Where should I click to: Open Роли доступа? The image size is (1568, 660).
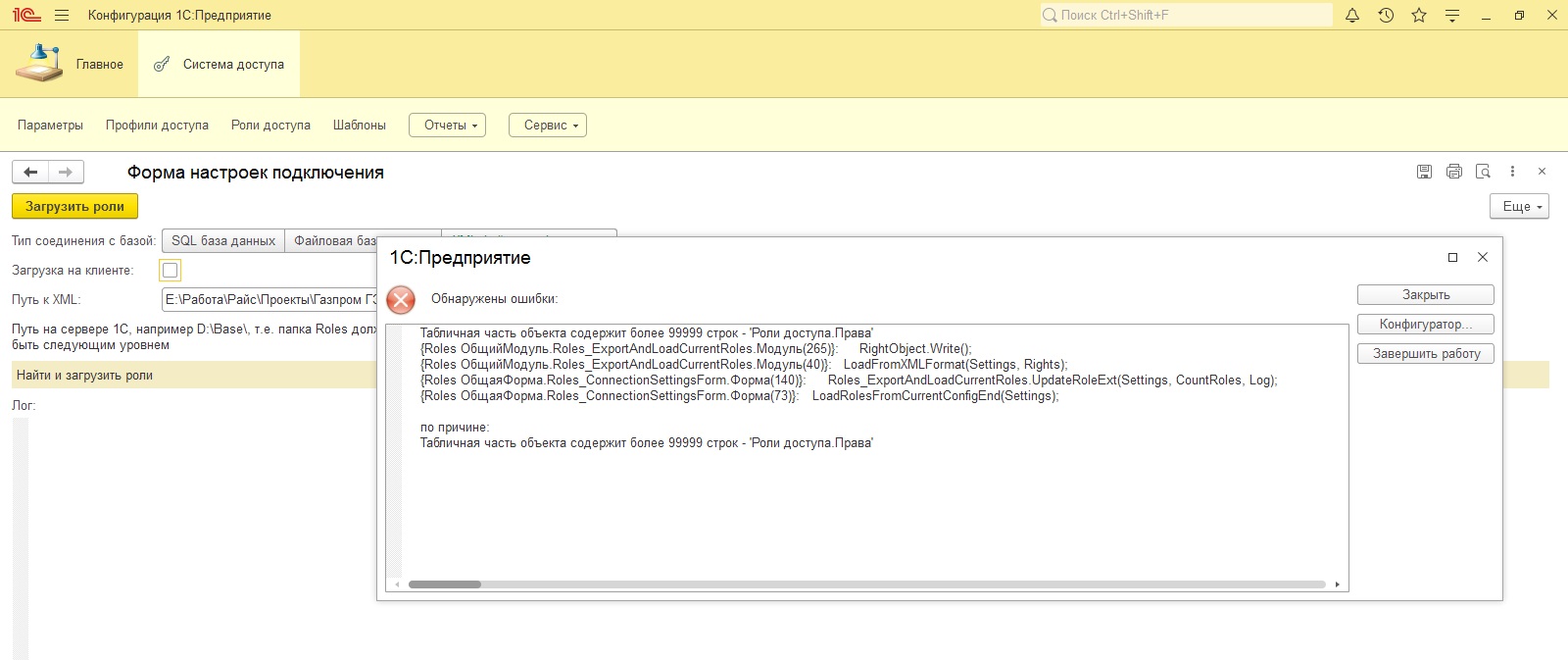coord(270,126)
